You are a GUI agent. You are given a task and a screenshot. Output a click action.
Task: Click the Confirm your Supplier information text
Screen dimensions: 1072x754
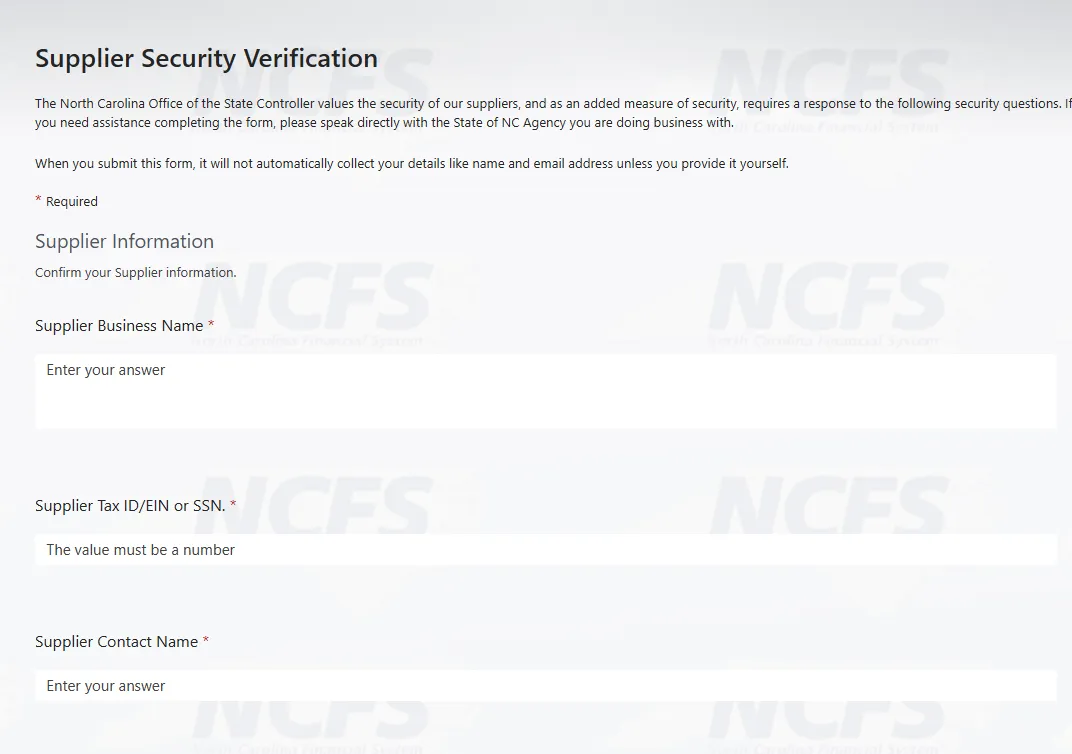pyautogui.click(x=135, y=273)
